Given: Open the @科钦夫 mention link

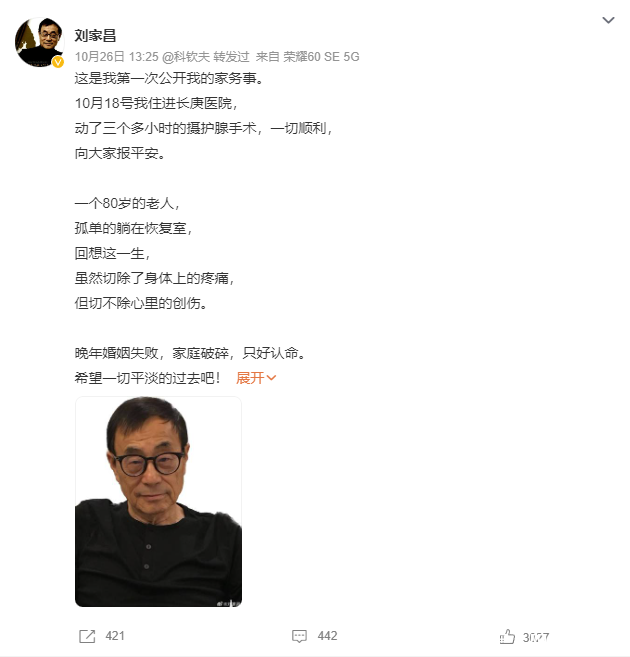Looking at the screenshot, I should pyautogui.click(x=186, y=57).
